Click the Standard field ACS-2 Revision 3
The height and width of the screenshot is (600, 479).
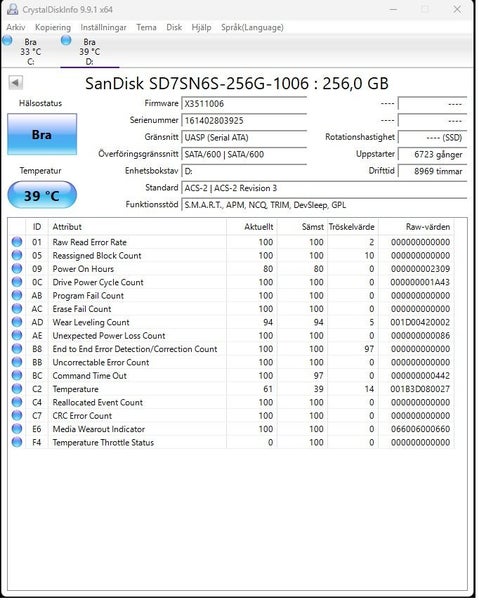click(x=324, y=188)
